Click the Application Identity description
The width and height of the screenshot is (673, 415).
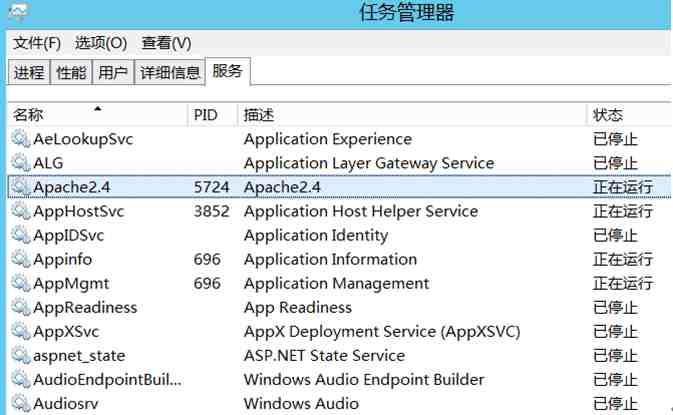(x=316, y=235)
